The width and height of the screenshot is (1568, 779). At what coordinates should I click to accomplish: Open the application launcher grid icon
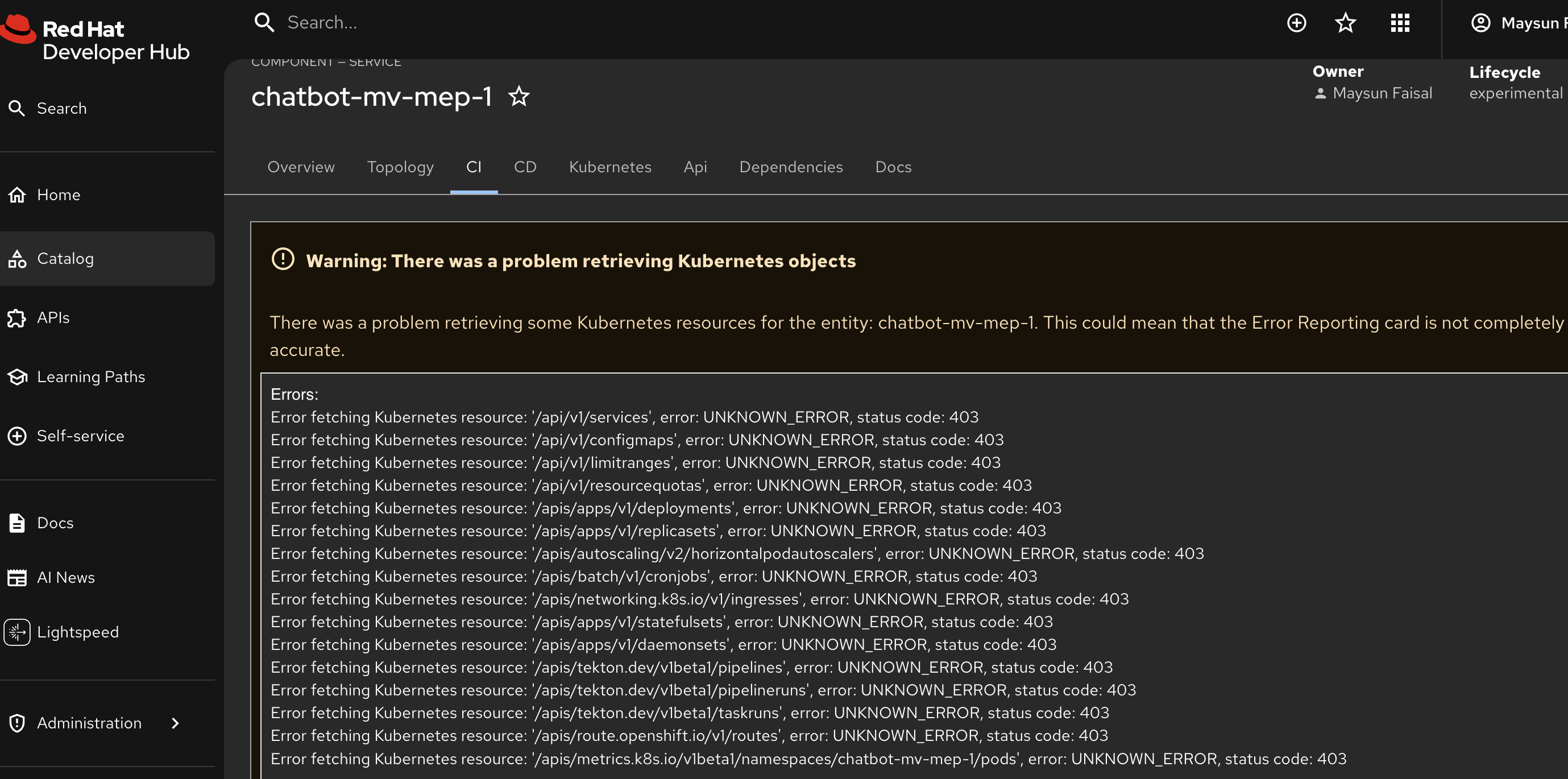1399,23
